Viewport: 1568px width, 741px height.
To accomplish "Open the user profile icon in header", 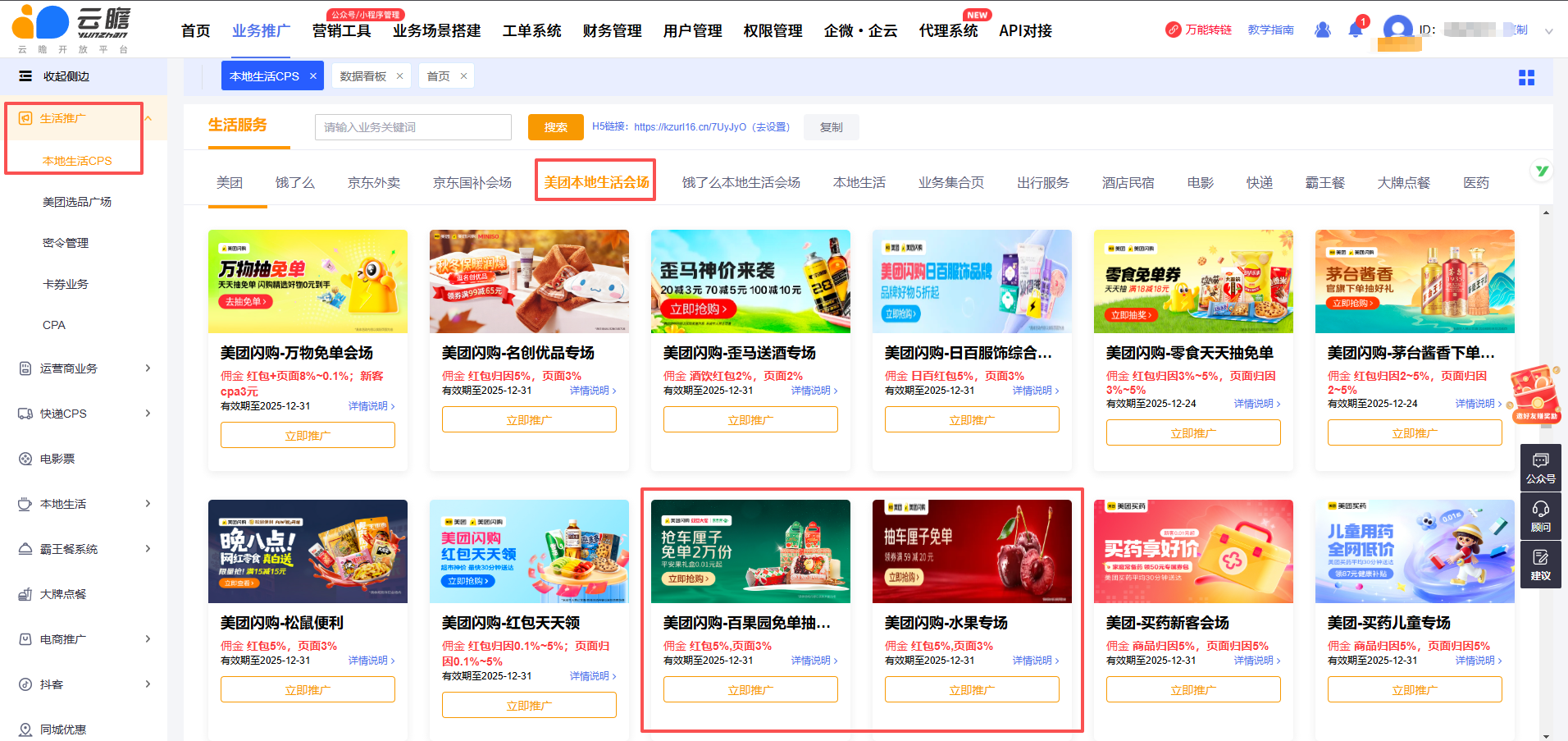I will point(1322,30).
